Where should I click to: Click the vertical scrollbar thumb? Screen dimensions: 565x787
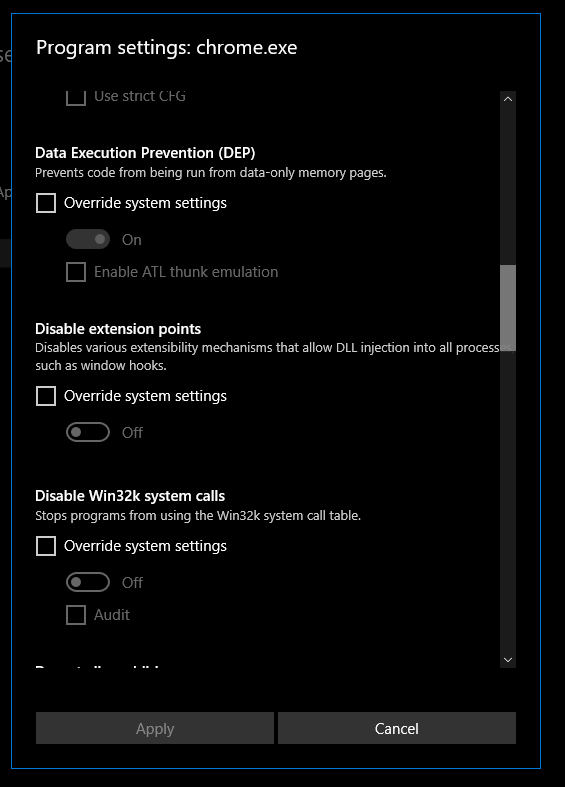[508, 308]
